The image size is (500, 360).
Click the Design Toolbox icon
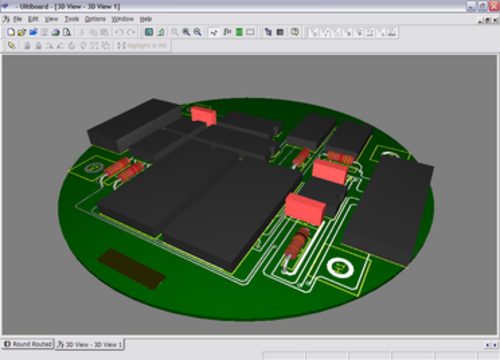[x=268, y=32]
